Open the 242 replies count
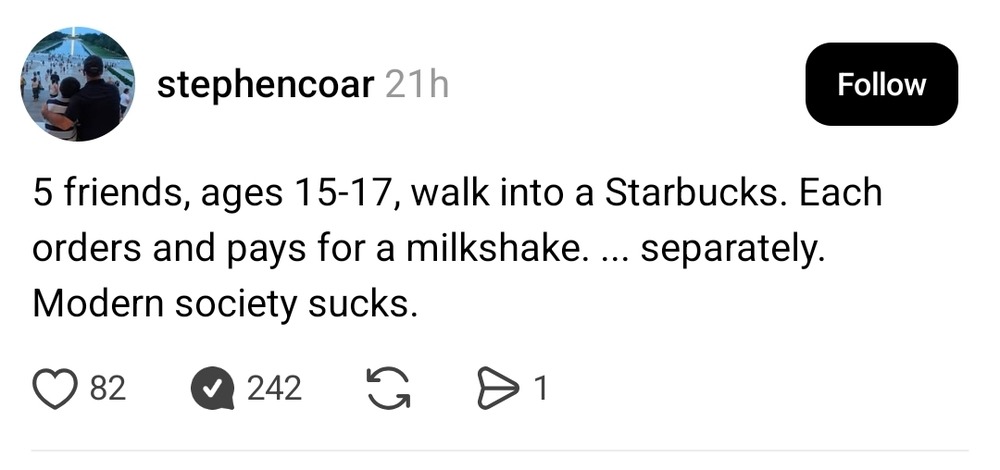 [x=274, y=388]
